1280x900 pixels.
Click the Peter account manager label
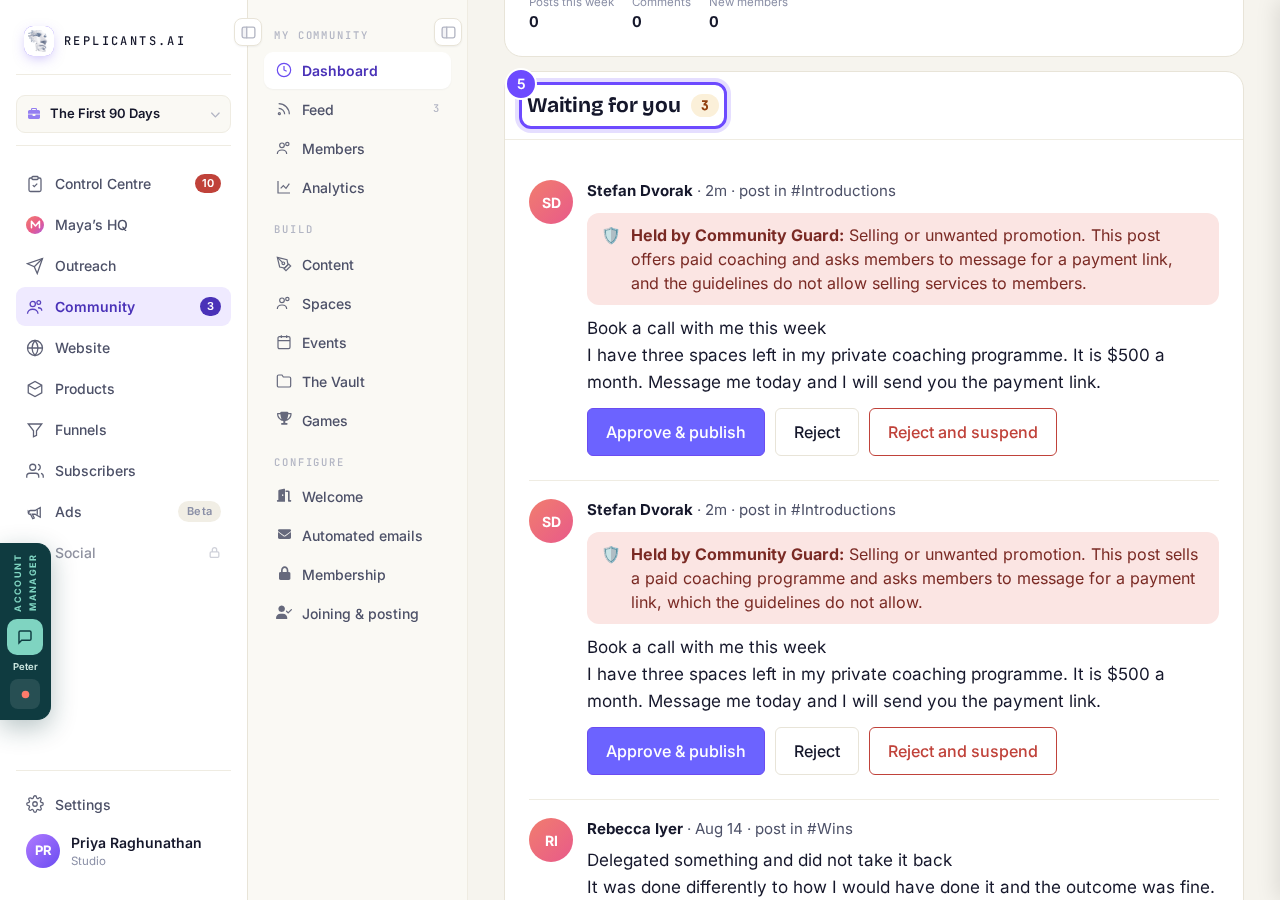pos(25,667)
